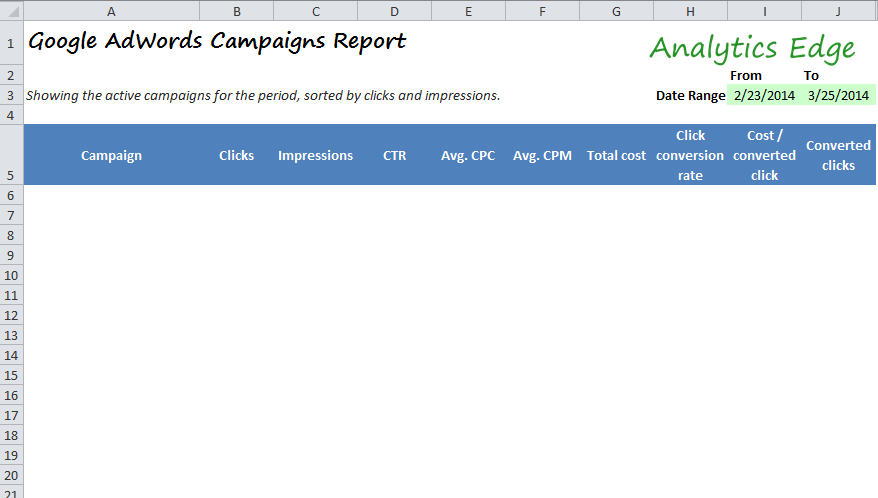Select entire column G via its header

(616, 10)
